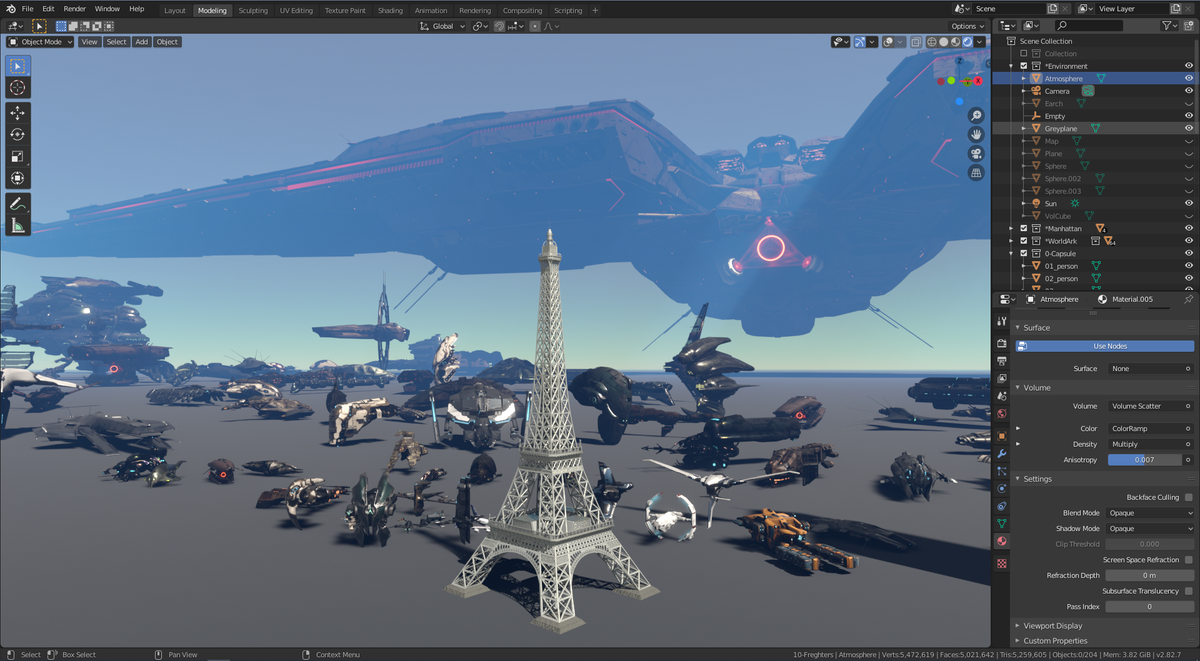Enable Subsurface Translucency checkbox
1200x661 pixels.
point(1188,591)
